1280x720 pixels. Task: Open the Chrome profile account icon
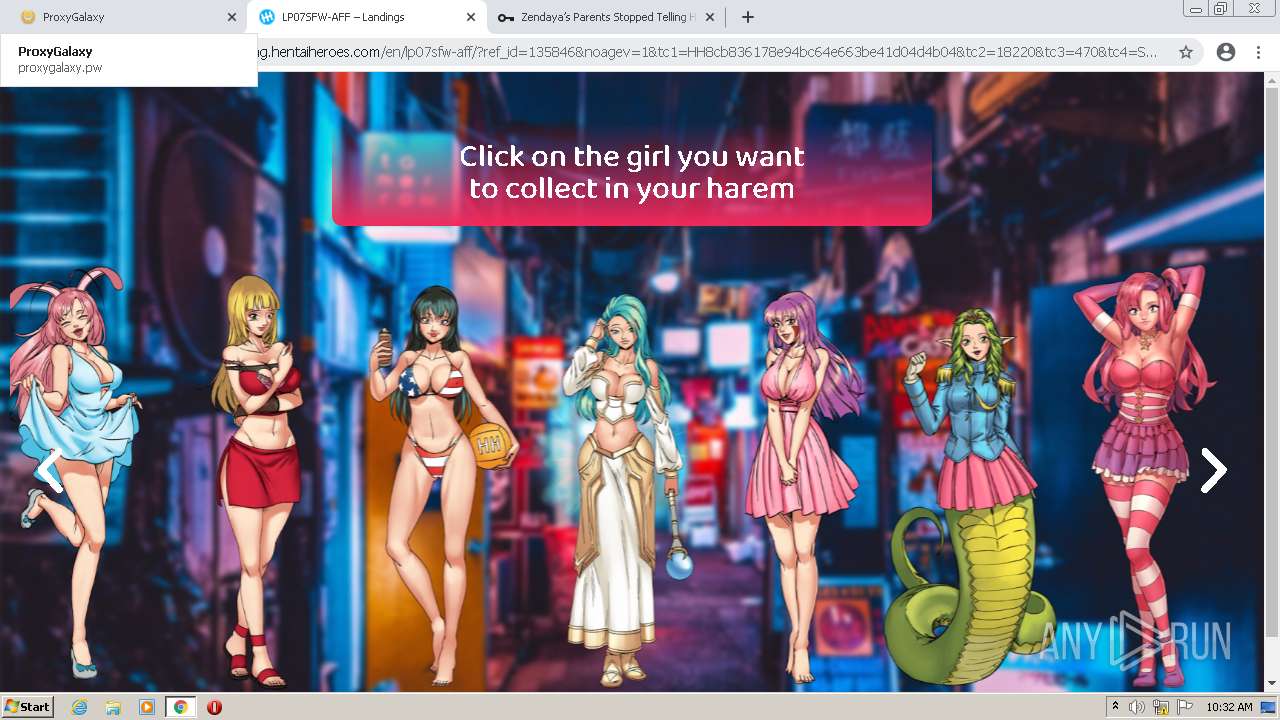(x=1225, y=52)
